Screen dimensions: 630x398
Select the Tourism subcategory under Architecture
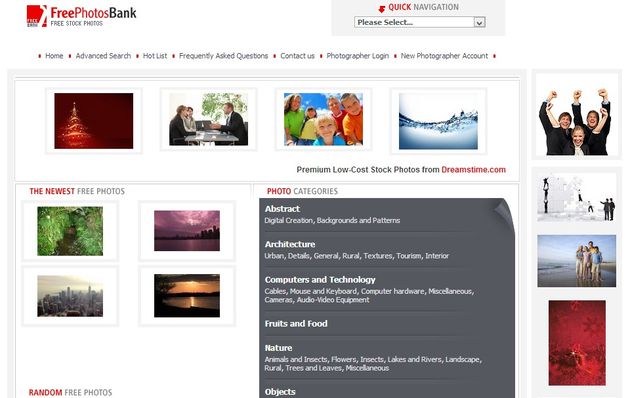(x=409, y=256)
